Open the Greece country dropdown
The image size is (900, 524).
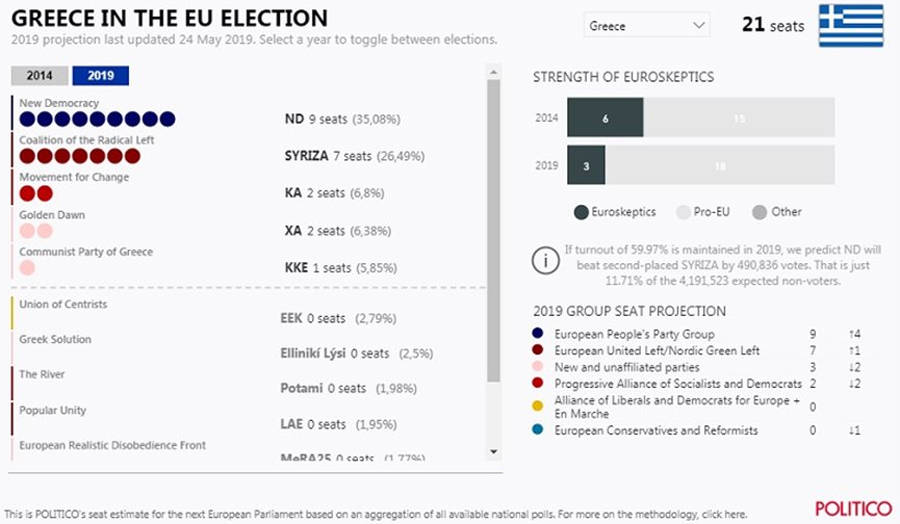[x=646, y=25]
